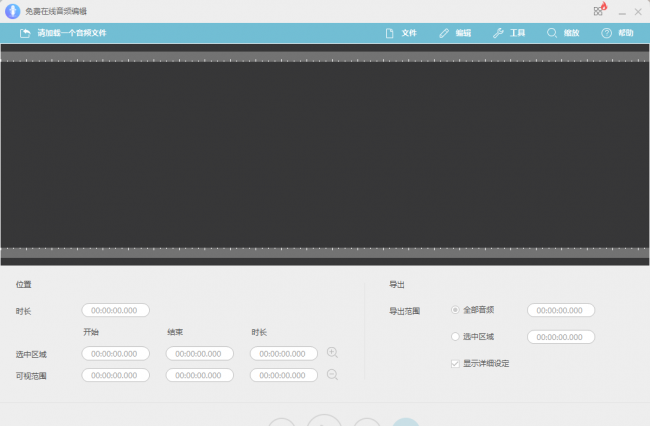Click 请加载一个音频文件 prompt text
650x426 pixels.
point(72,33)
